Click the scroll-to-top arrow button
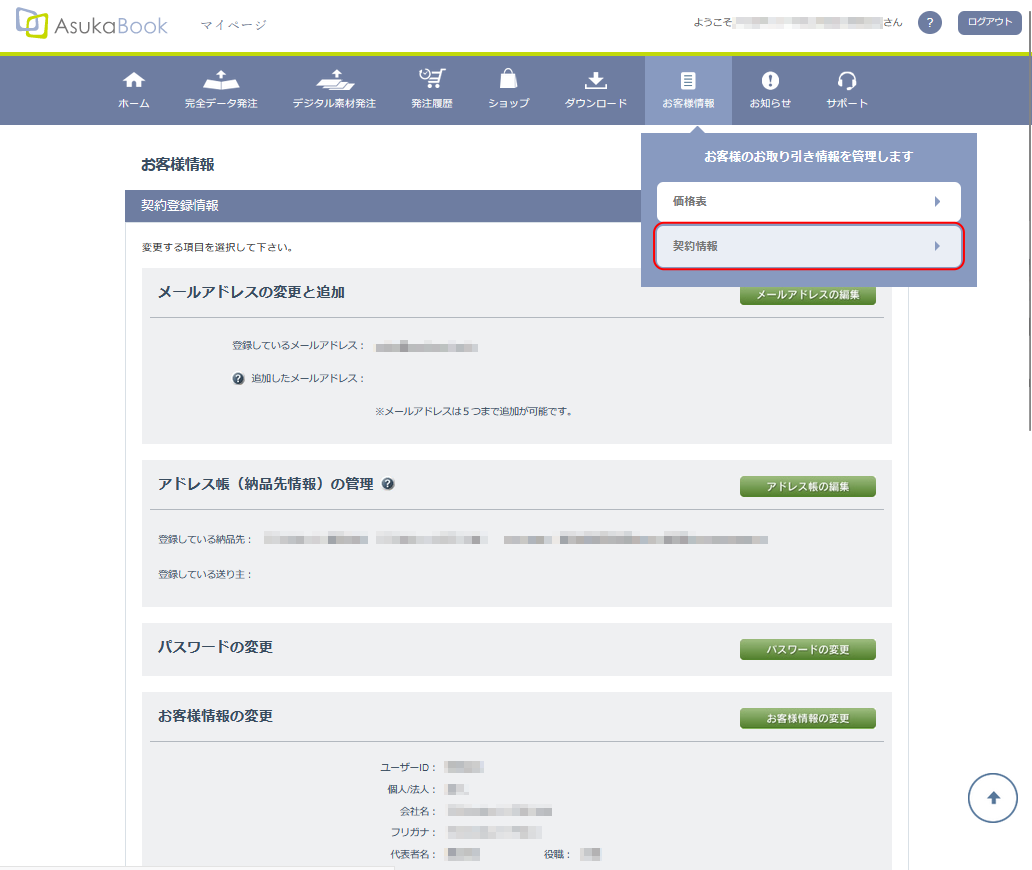This screenshot has width=1032, height=870. tap(993, 797)
